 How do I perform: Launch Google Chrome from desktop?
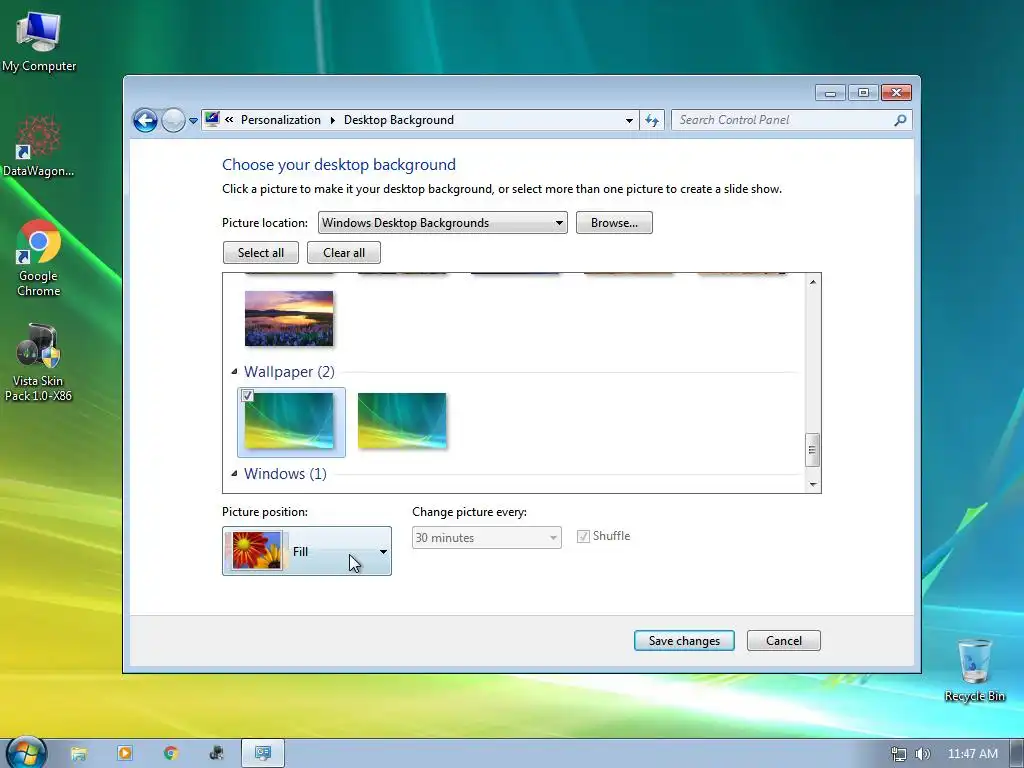(x=39, y=258)
